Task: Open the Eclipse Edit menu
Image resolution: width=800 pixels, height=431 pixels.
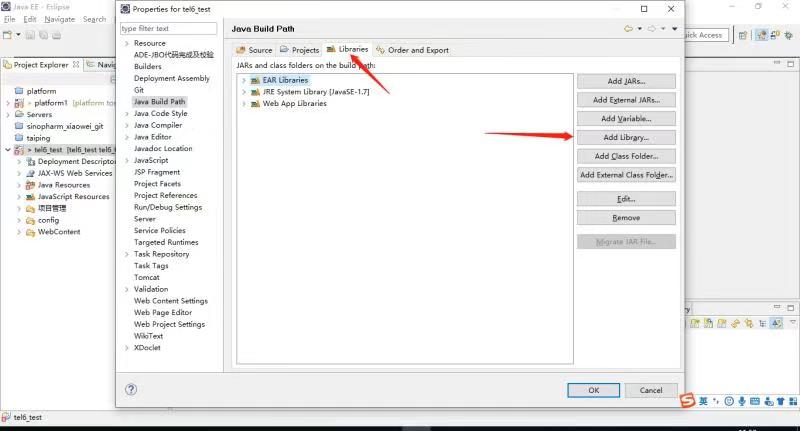Action: click(x=30, y=19)
